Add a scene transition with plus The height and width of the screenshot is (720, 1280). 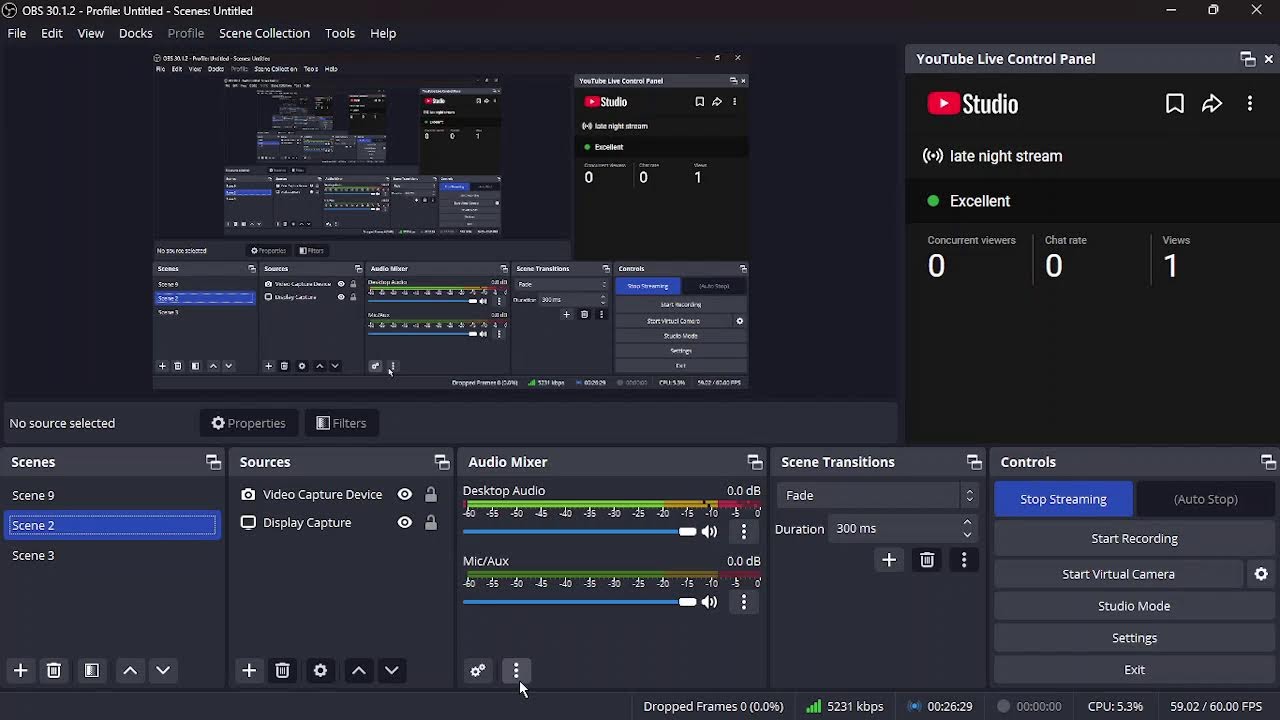(x=889, y=560)
